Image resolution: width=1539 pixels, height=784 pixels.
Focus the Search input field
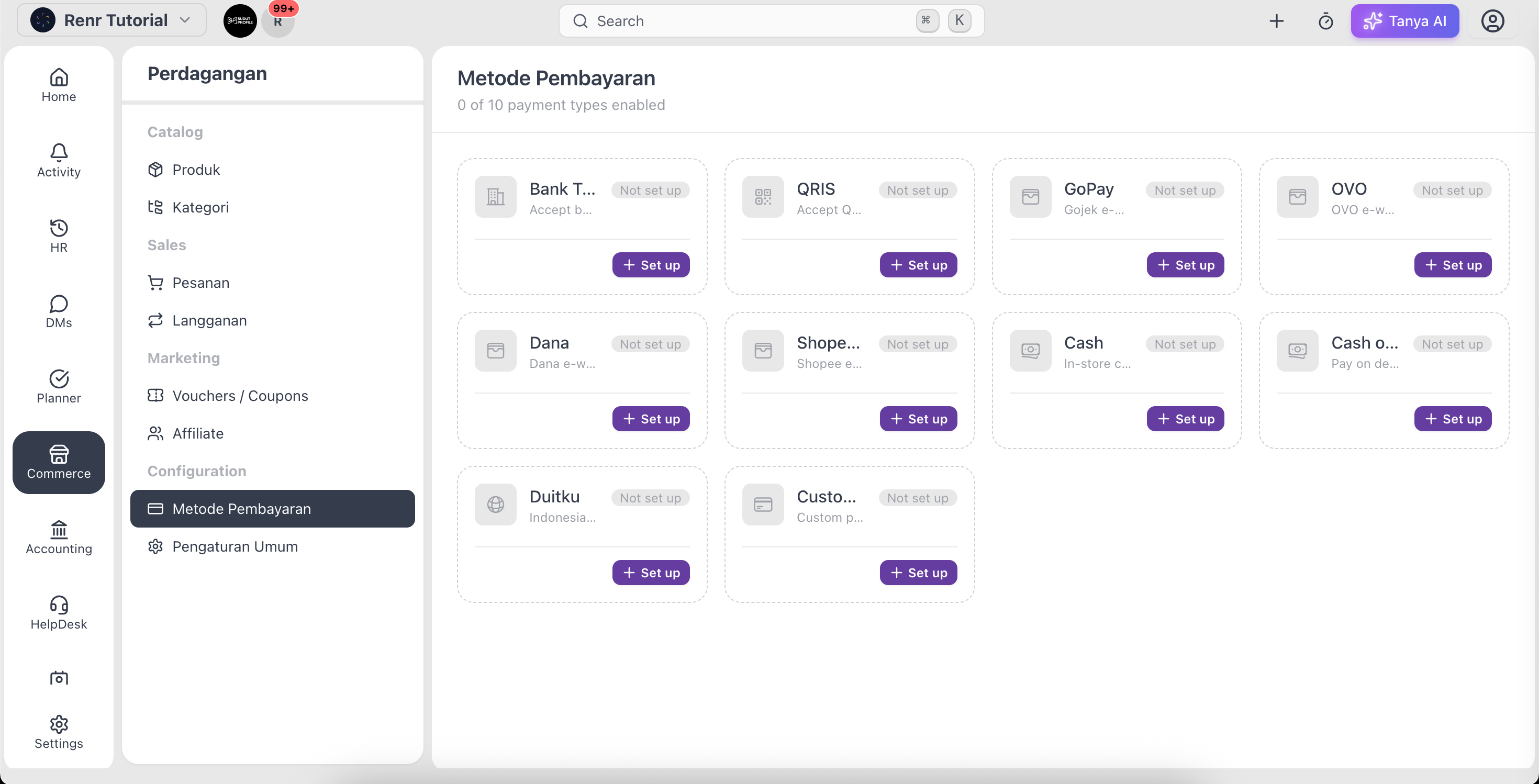tap(771, 21)
